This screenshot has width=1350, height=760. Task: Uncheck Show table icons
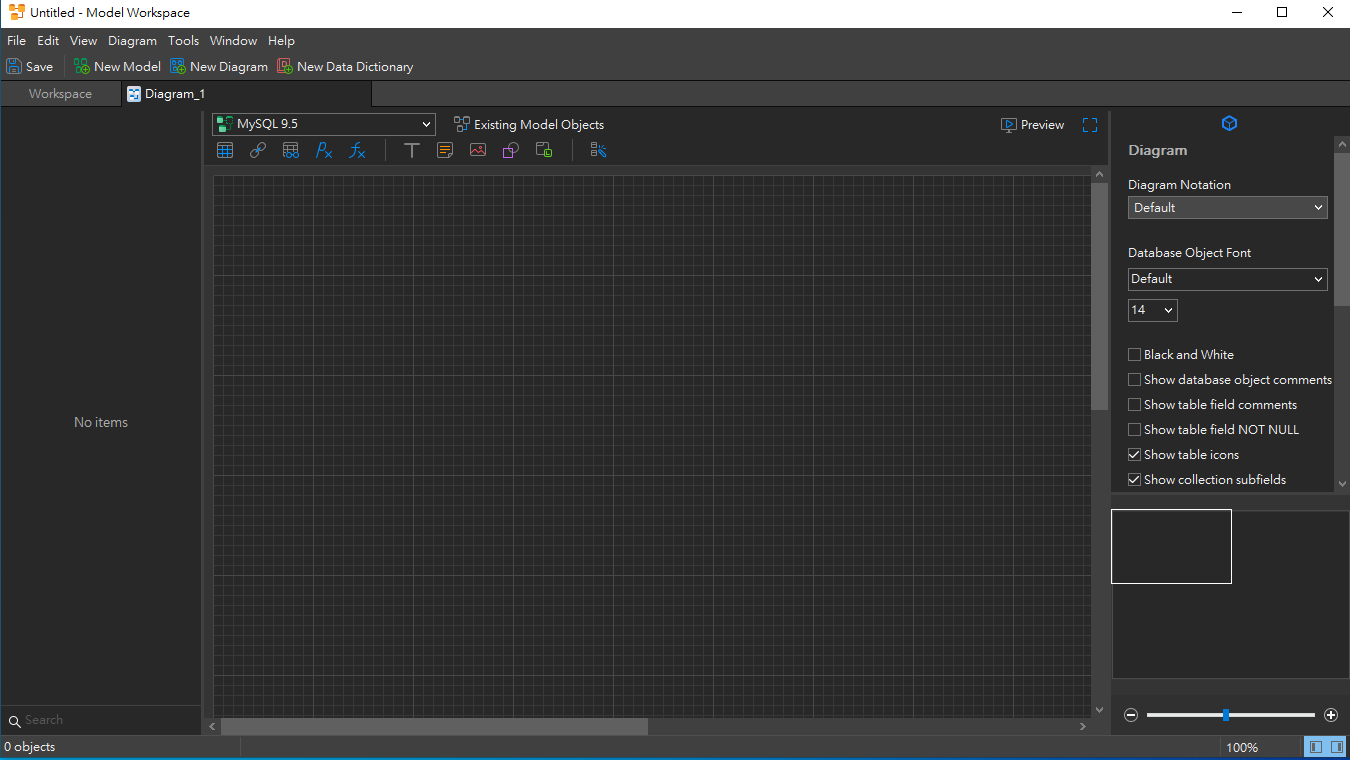pyautogui.click(x=1134, y=455)
